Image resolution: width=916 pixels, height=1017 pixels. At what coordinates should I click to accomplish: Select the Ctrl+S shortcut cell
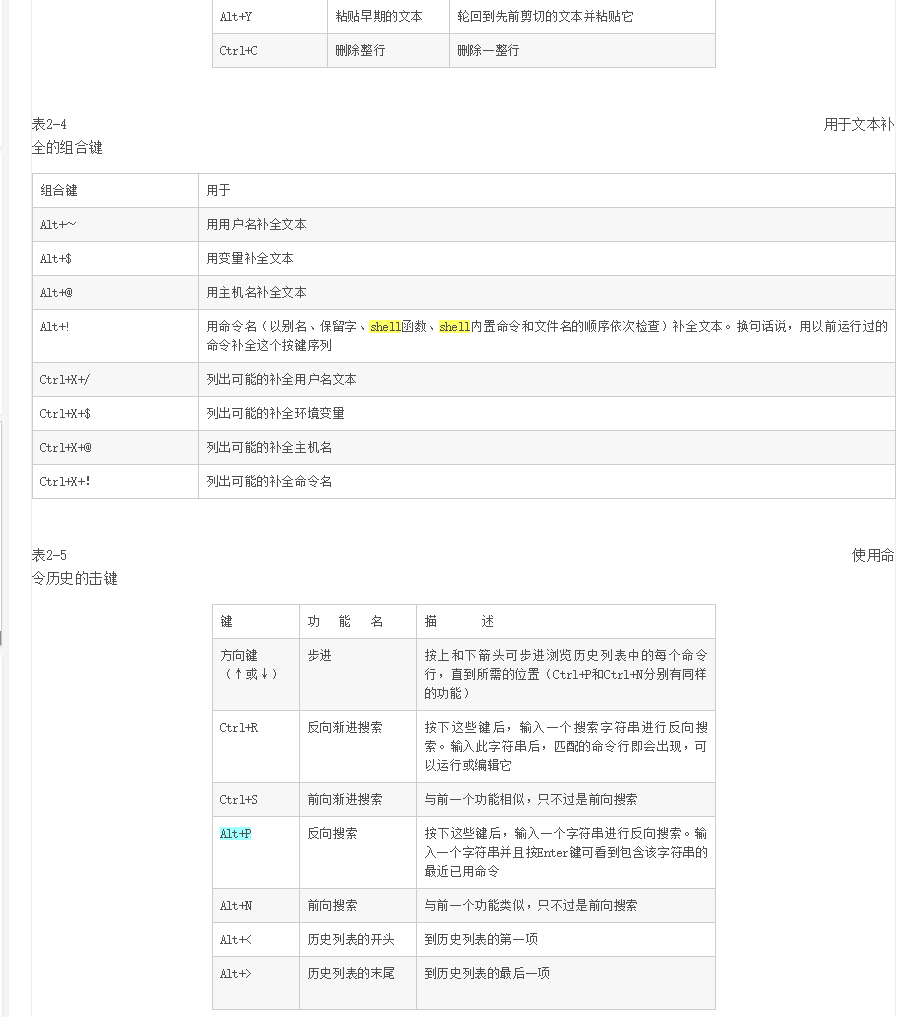tap(256, 800)
